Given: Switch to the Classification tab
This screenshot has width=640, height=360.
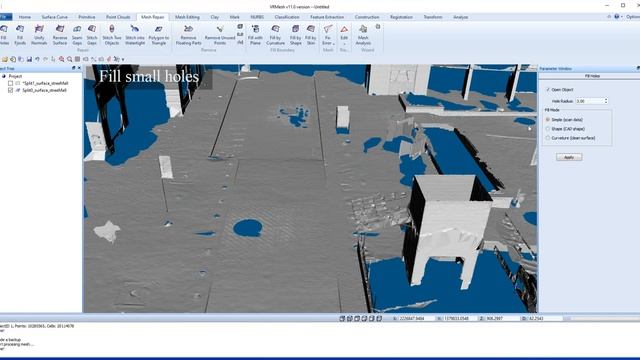Looking at the screenshot, I should click(287, 17).
